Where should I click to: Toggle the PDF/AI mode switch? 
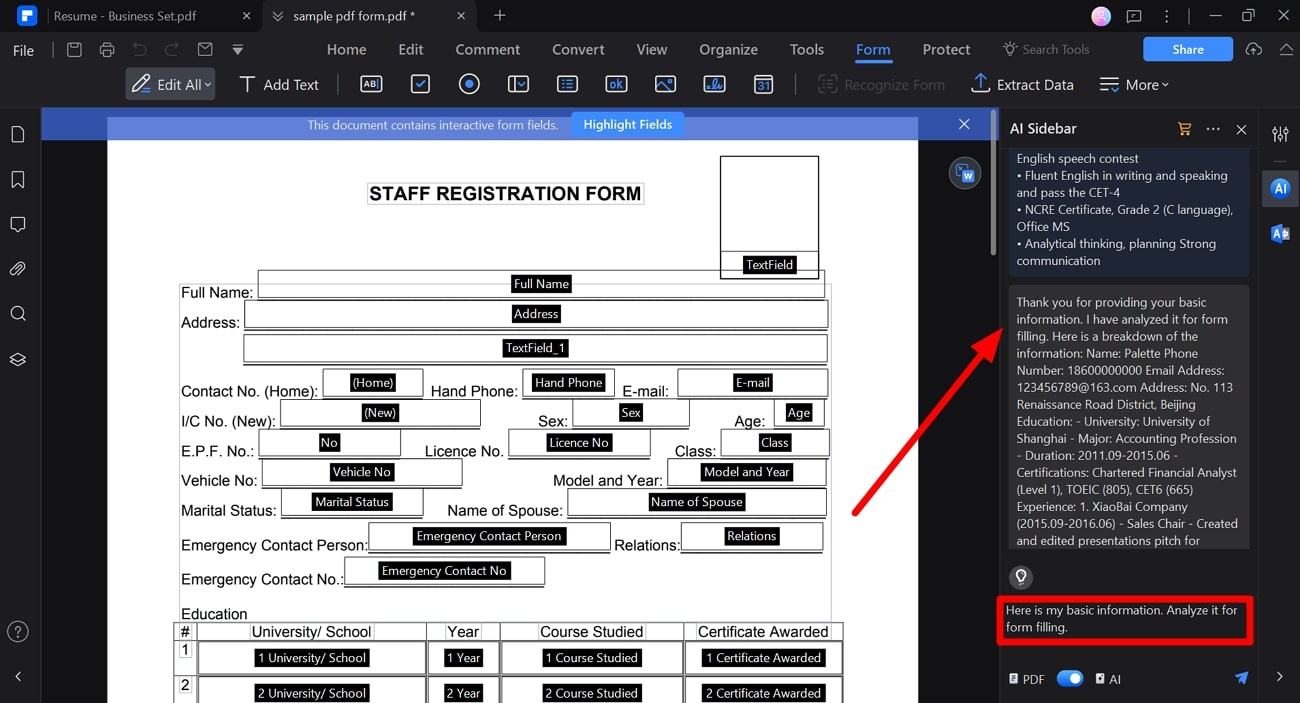click(1070, 678)
